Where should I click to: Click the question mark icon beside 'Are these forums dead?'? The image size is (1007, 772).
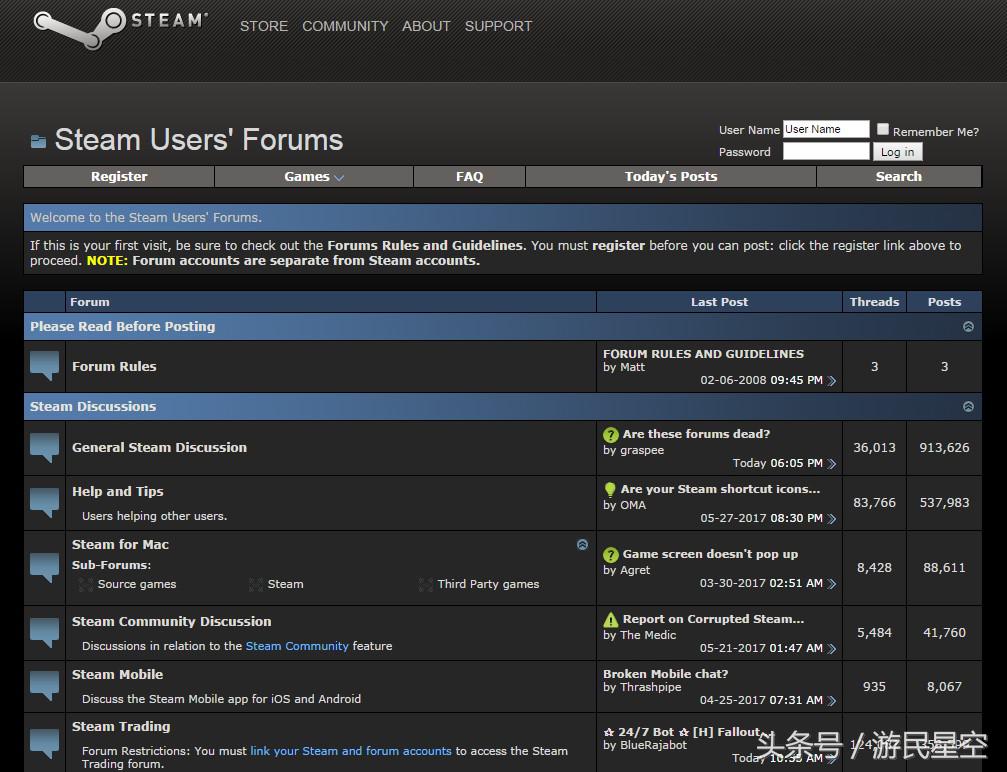[611, 435]
